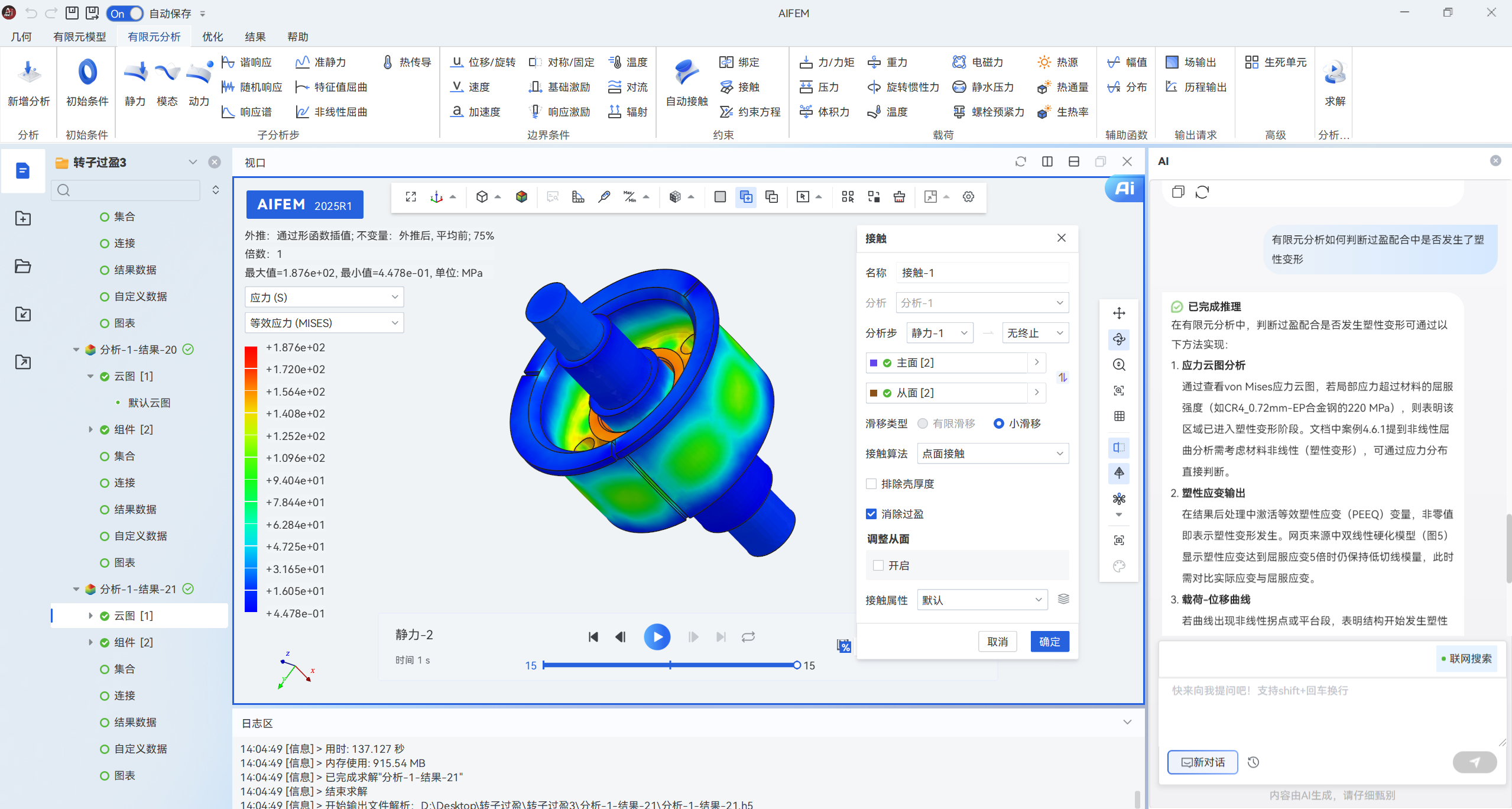
Task: Open the 静力-1 analysis step dropdown
Action: point(940,333)
